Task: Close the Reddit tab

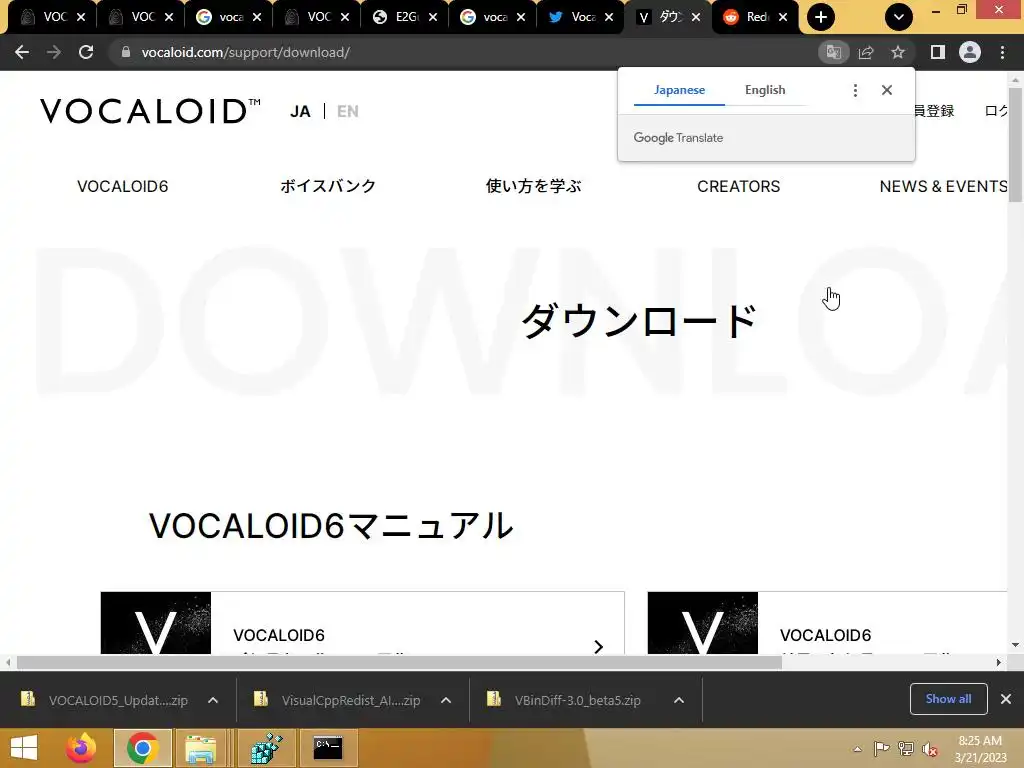Action: point(783,17)
